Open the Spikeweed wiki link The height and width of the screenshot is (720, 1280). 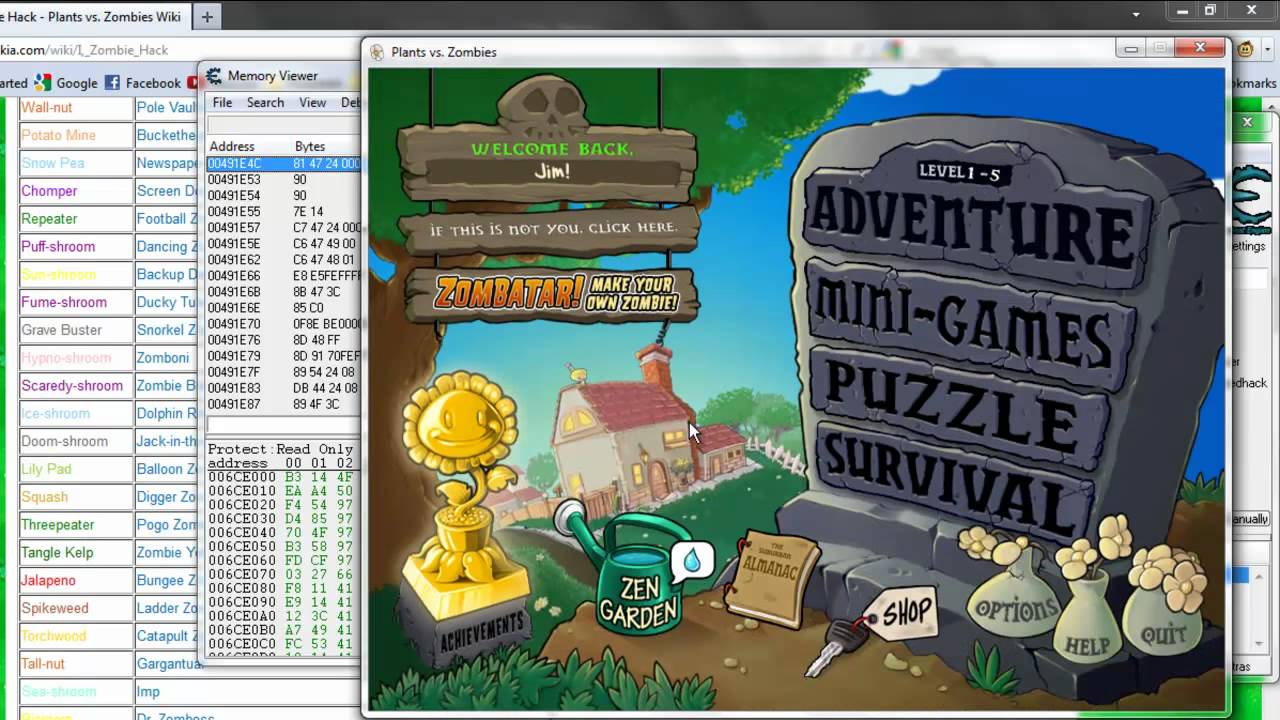(55, 608)
